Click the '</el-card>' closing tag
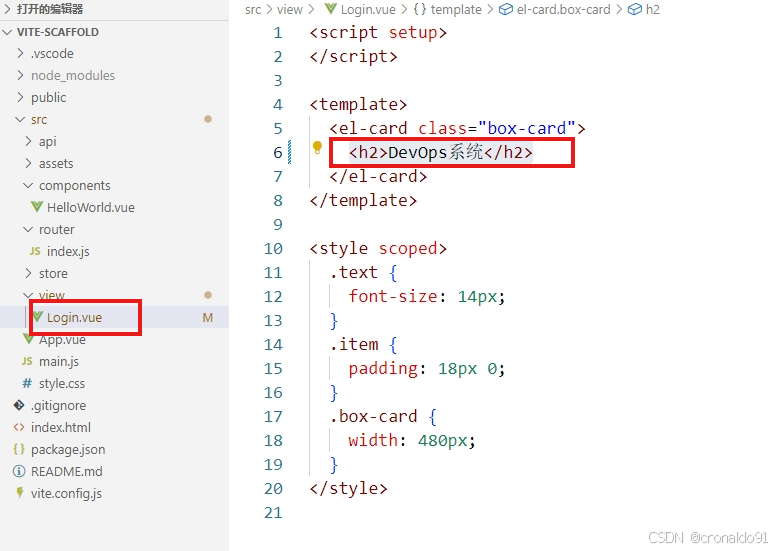Image resolution: width=781 pixels, height=551 pixels. 378,176
